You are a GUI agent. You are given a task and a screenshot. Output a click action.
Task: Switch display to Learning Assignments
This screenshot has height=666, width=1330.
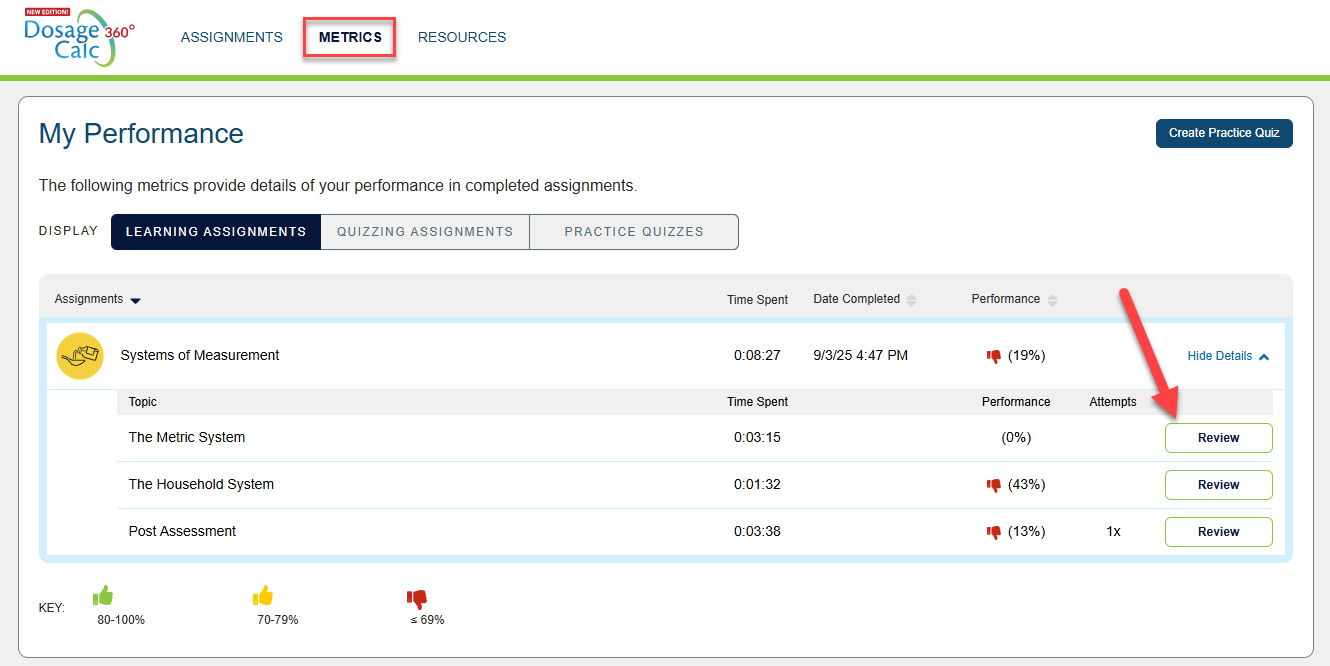(216, 231)
